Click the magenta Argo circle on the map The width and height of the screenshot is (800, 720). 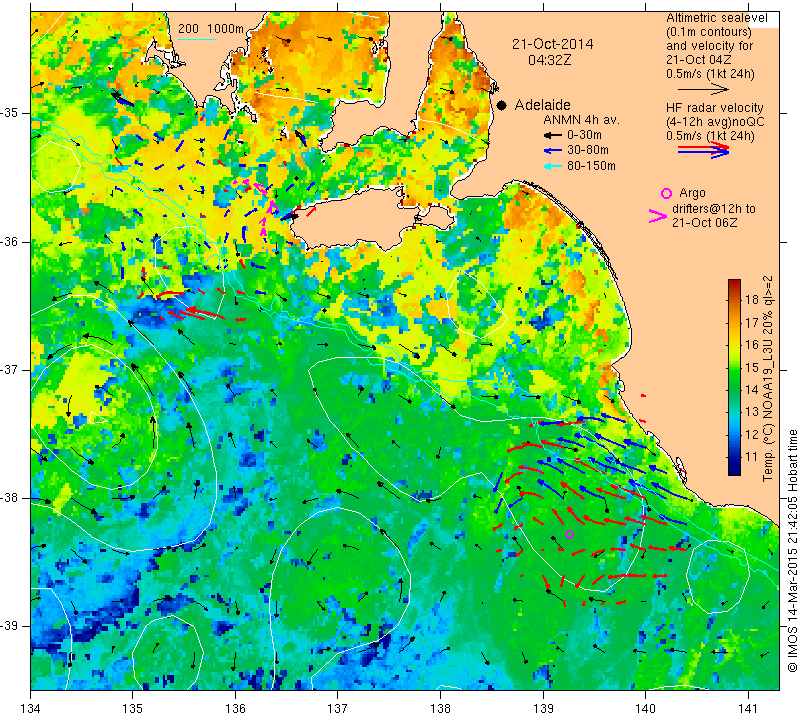tap(570, 534)
